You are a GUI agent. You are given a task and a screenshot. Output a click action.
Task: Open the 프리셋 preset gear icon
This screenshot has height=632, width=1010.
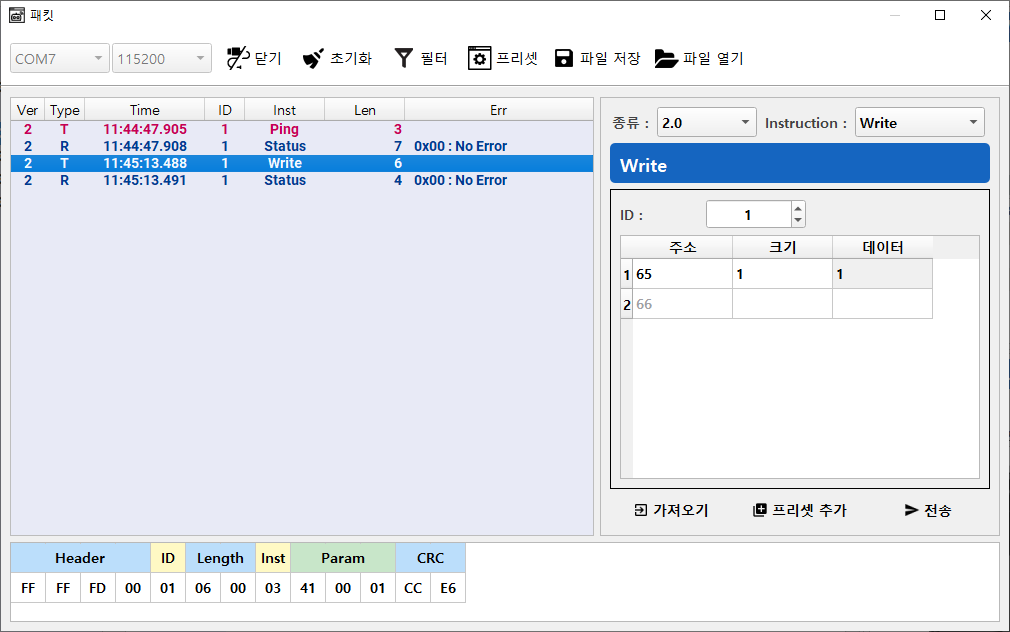click(479, 58)
